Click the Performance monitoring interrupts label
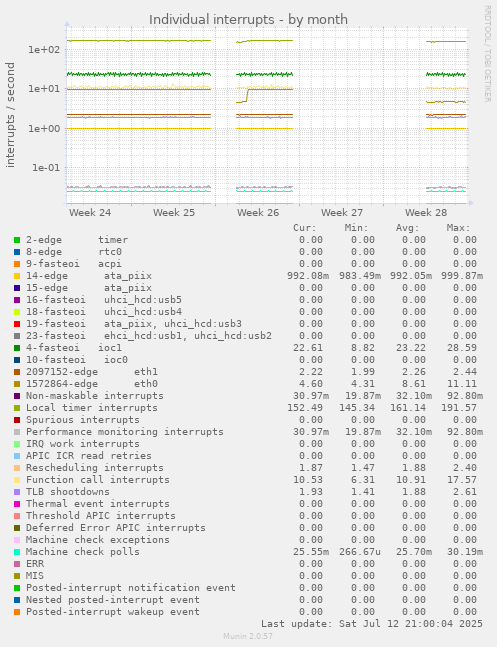 click(x=125, y=432)
